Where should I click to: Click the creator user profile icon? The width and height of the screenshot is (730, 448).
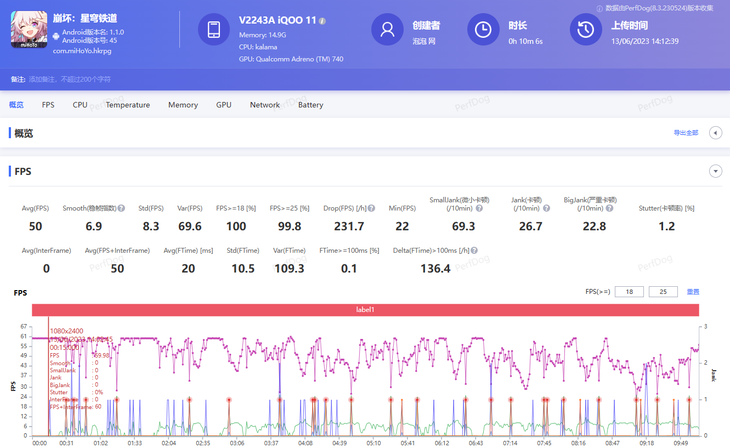click(x=387, y=29)
